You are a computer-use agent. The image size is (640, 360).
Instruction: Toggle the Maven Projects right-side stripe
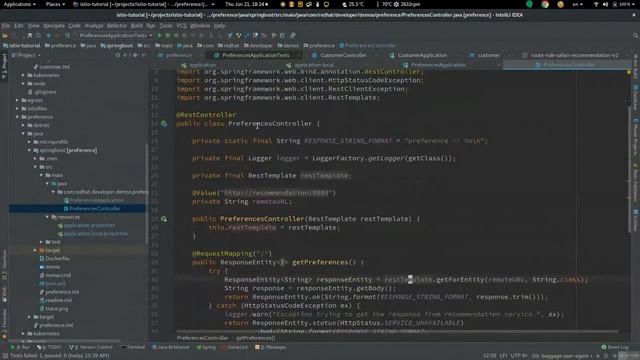636,137
